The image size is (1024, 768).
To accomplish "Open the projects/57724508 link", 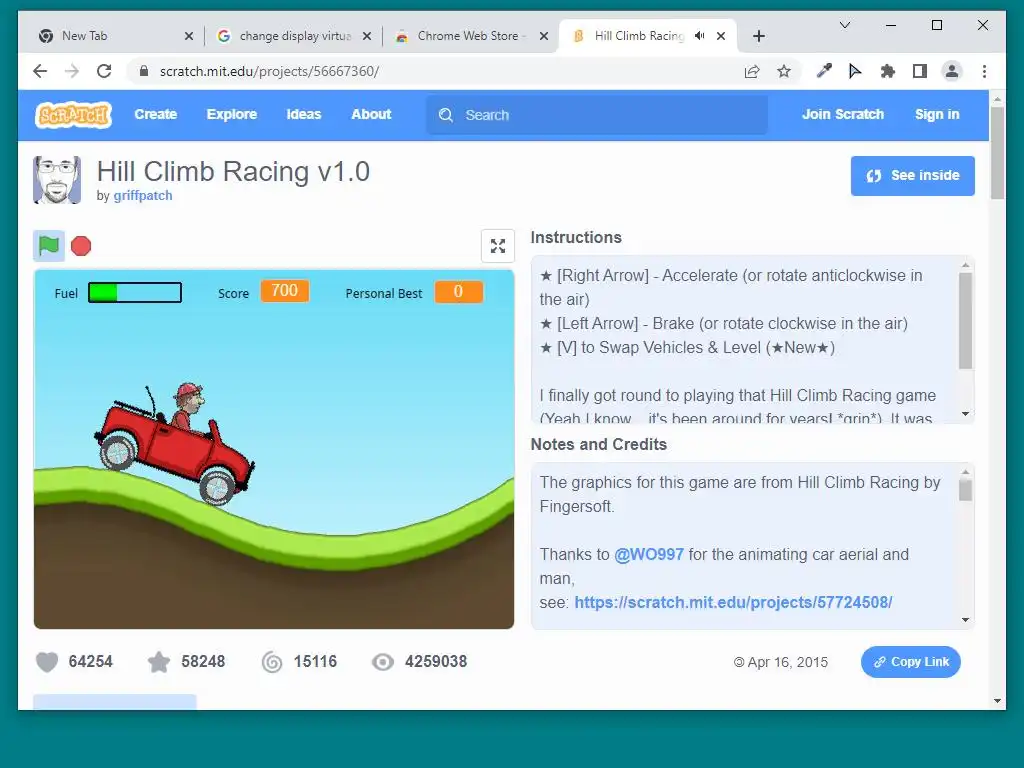I will [733, 602].
